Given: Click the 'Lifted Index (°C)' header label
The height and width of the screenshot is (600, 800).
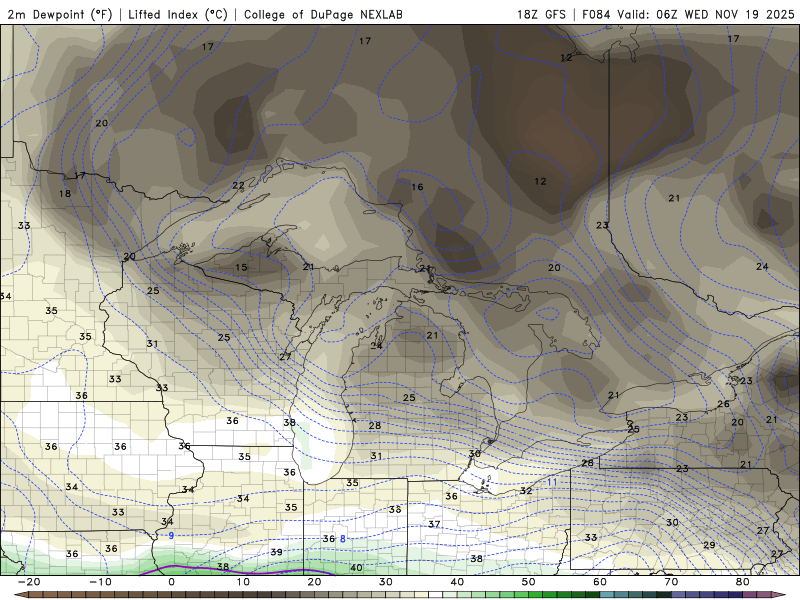Looking at the screenshot, I should [178, 14].
